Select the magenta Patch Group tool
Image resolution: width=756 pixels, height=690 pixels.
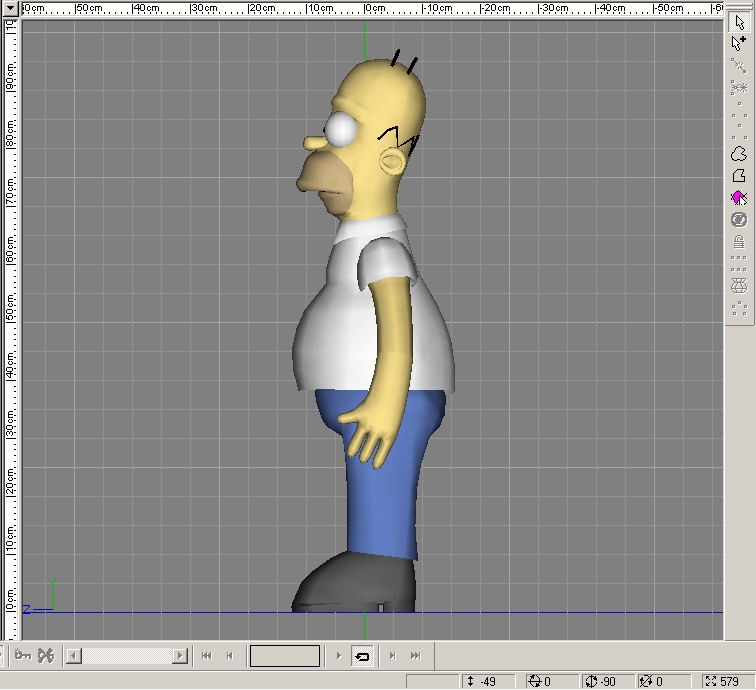coord(739,198)
